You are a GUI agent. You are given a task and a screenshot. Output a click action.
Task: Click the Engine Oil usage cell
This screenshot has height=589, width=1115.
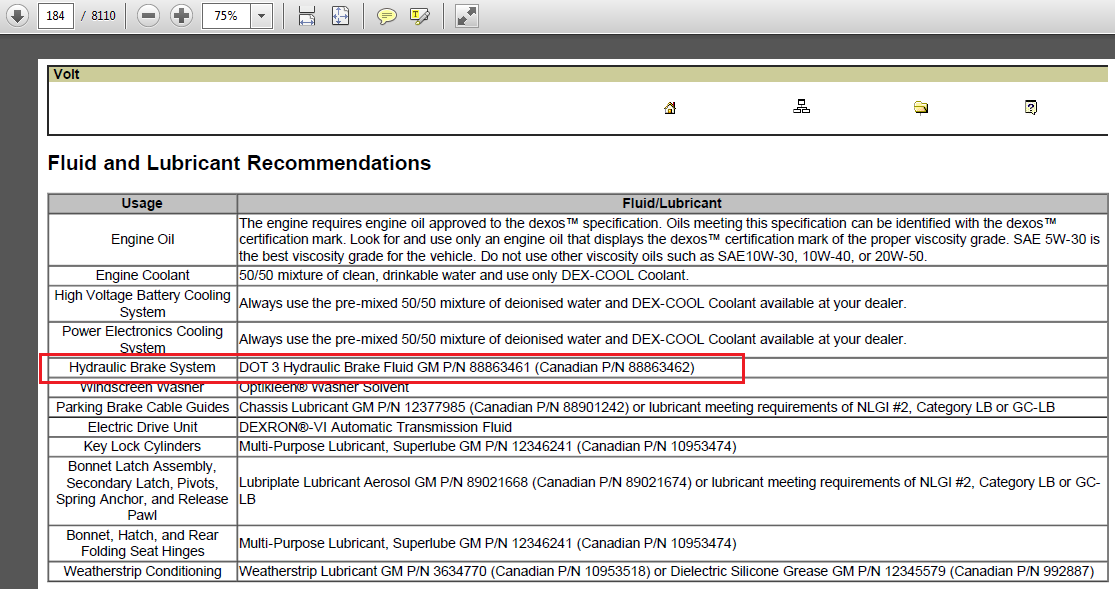pyautogui.click(x=142, y=239)
